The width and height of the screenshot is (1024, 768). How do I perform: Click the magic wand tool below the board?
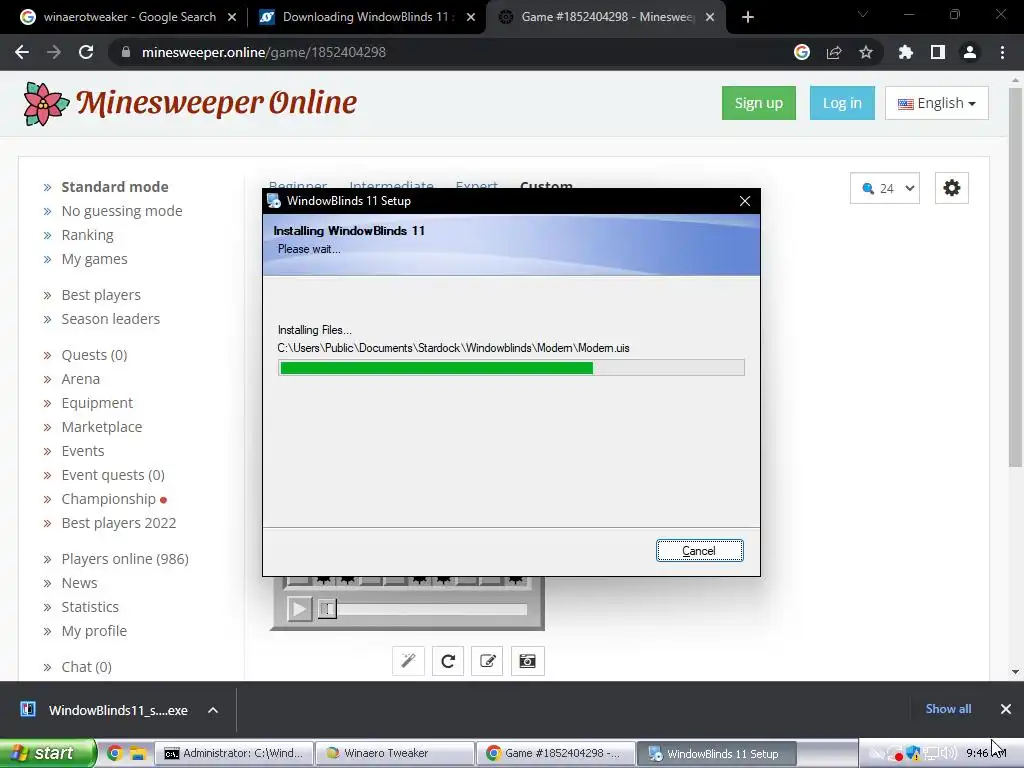pos(408,661)
